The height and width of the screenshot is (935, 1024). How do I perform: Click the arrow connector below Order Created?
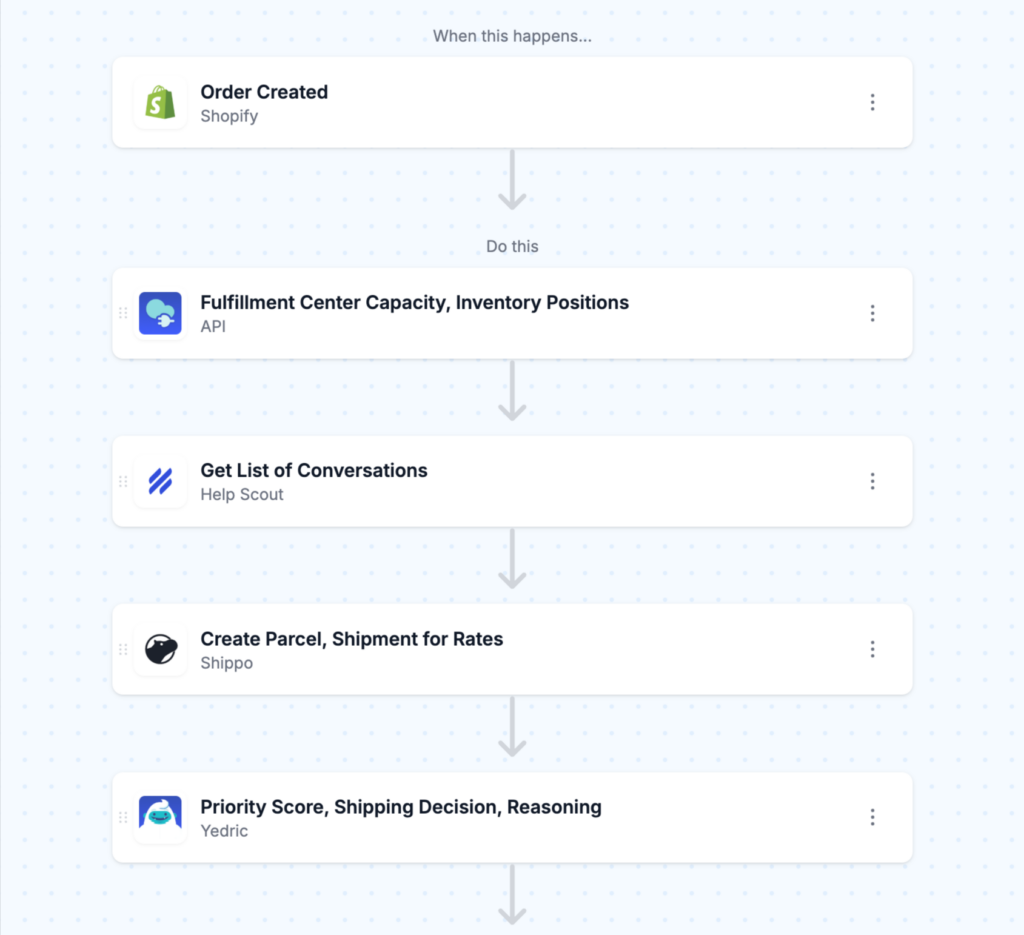[512, 180]
